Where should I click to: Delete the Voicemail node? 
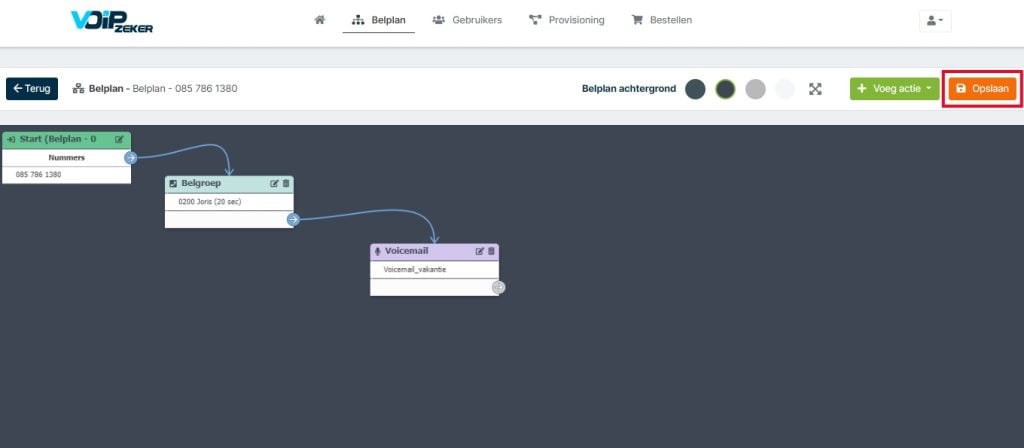(x=491, y=251)
